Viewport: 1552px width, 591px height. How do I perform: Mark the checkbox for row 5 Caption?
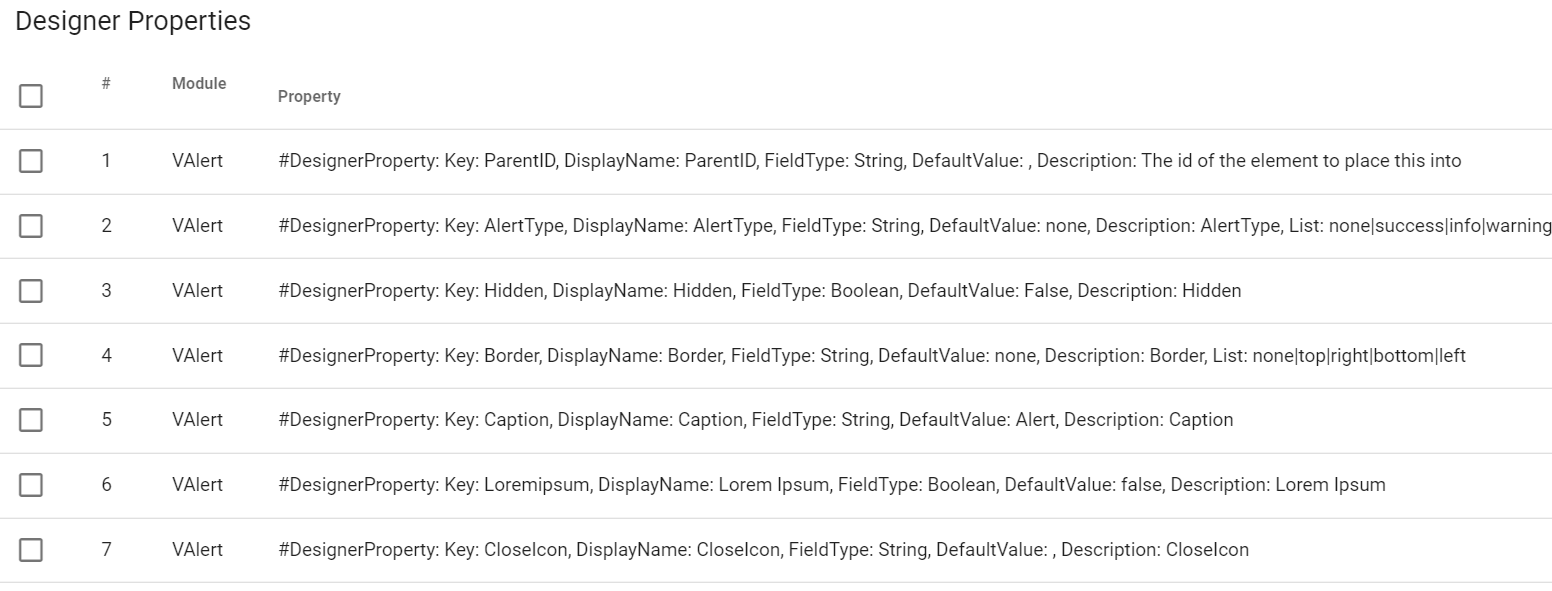coord(31,420)
